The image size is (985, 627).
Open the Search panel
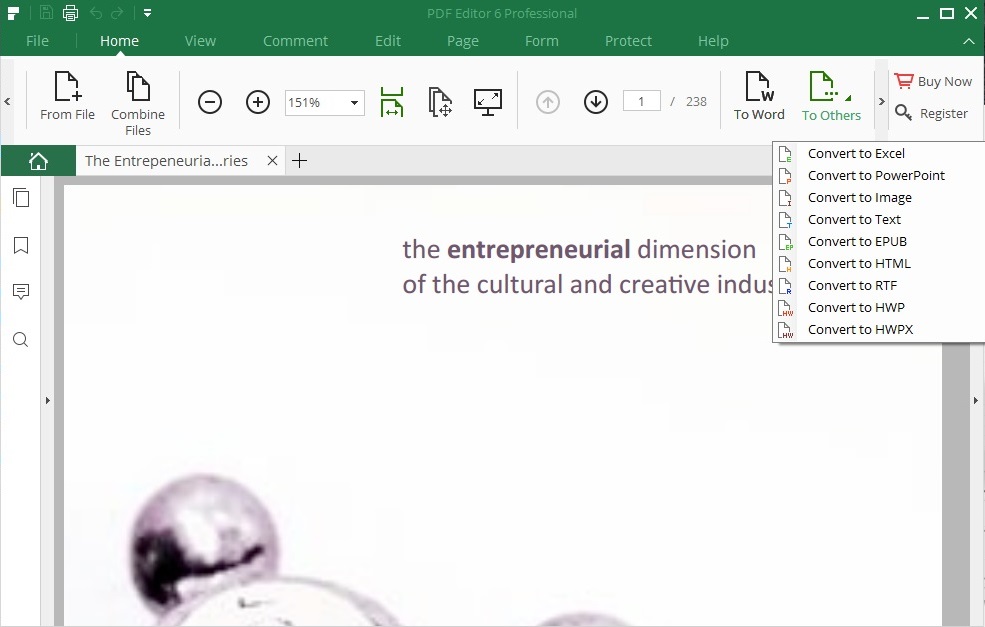[21, 339]
